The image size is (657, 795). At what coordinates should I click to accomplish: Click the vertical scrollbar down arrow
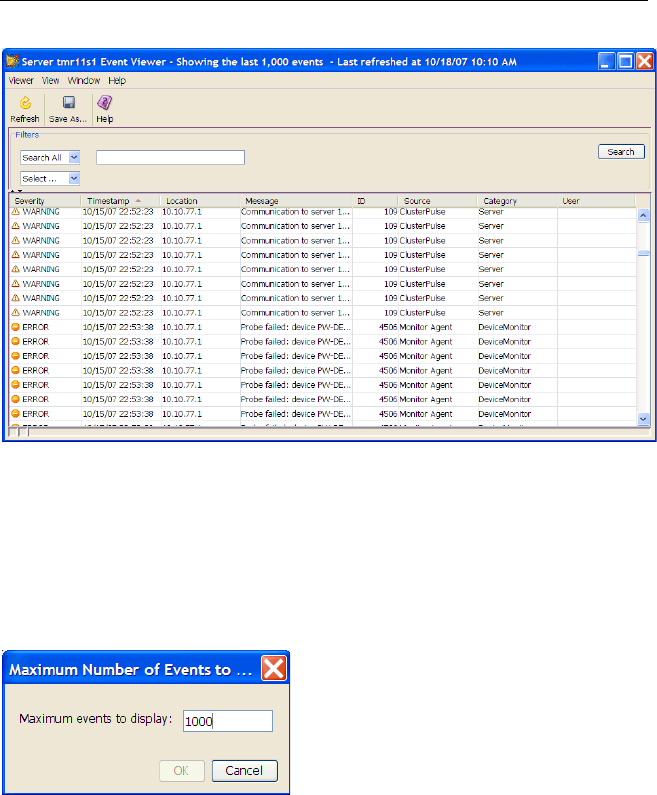point(643,419)
